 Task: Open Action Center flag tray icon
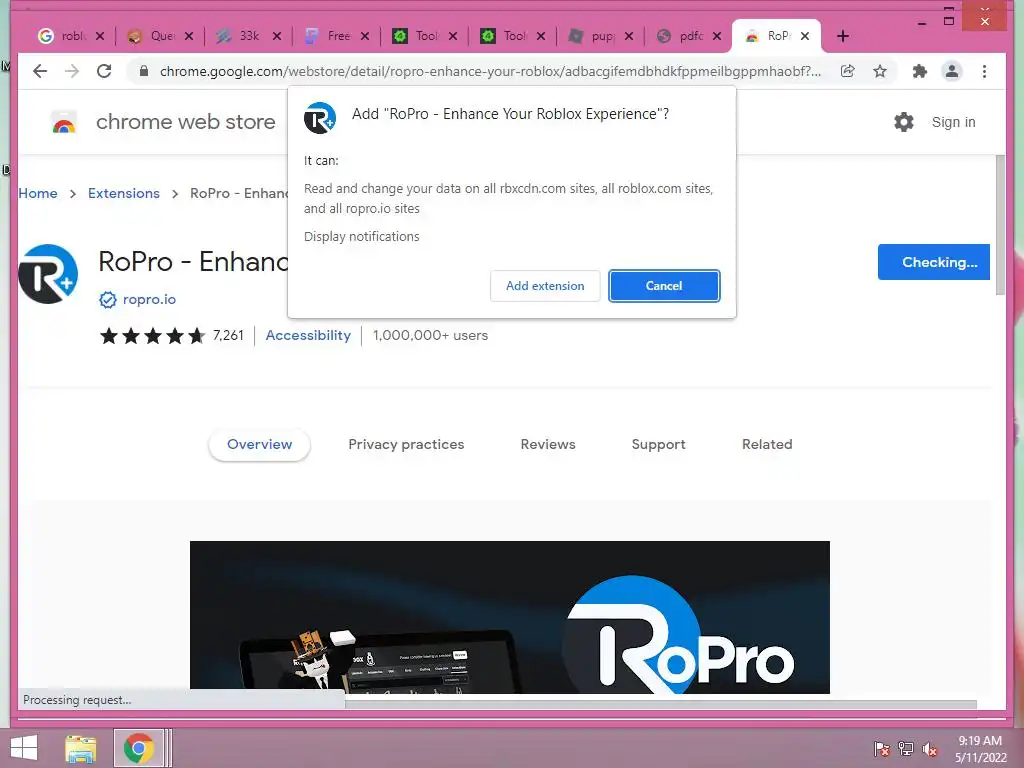[x=882, y=749]
